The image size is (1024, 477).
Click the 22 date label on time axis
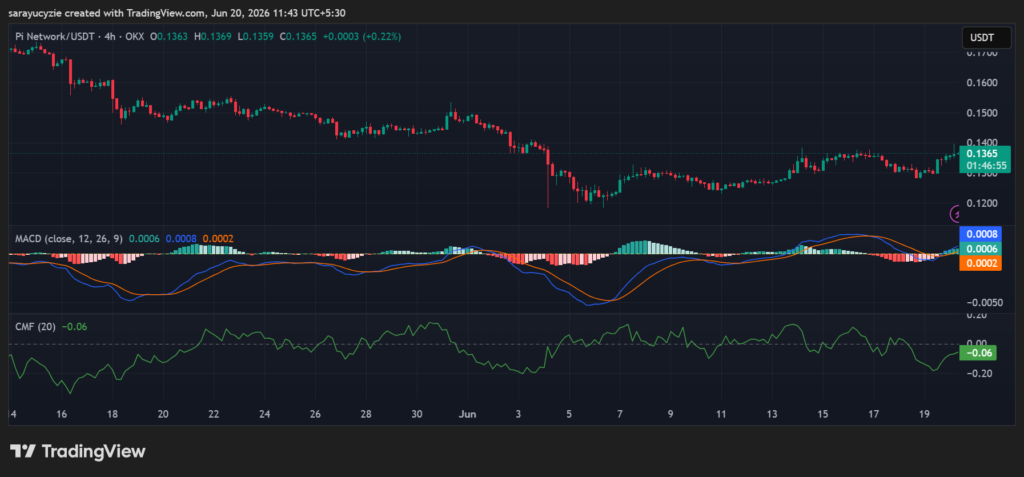[214, 414]
